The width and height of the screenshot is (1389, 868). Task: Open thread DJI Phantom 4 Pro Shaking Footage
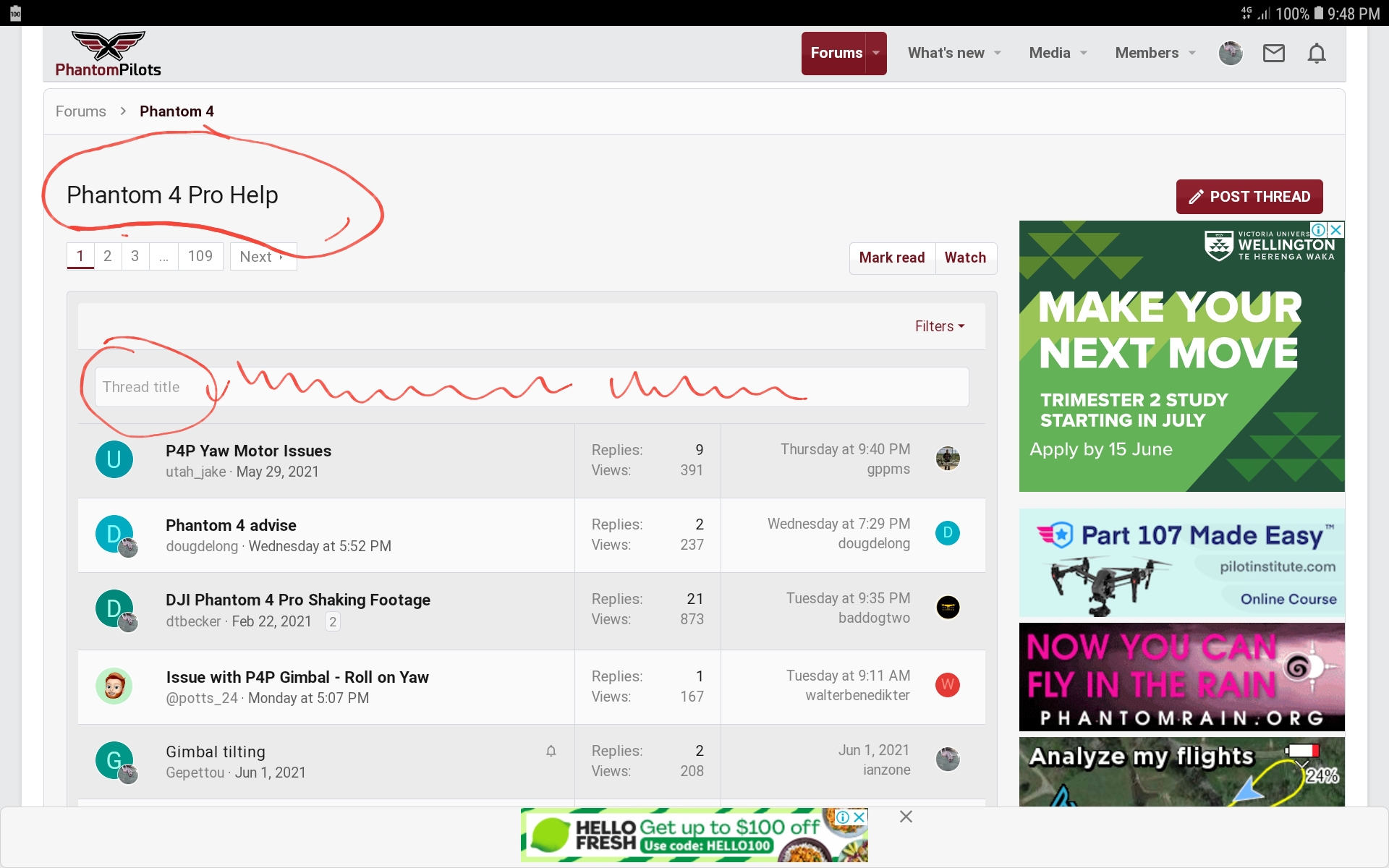(x=298, y=600)
